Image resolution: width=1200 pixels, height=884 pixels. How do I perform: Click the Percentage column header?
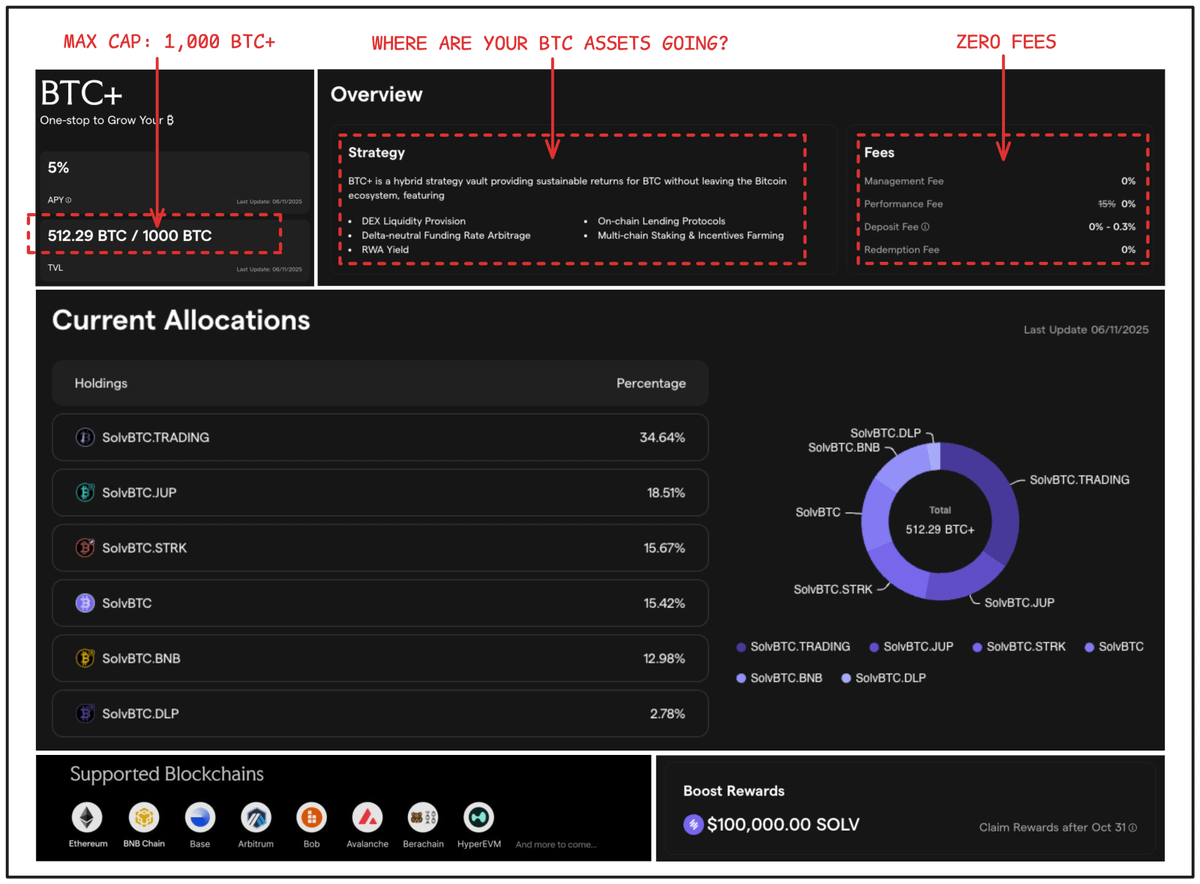click(650, 383)
